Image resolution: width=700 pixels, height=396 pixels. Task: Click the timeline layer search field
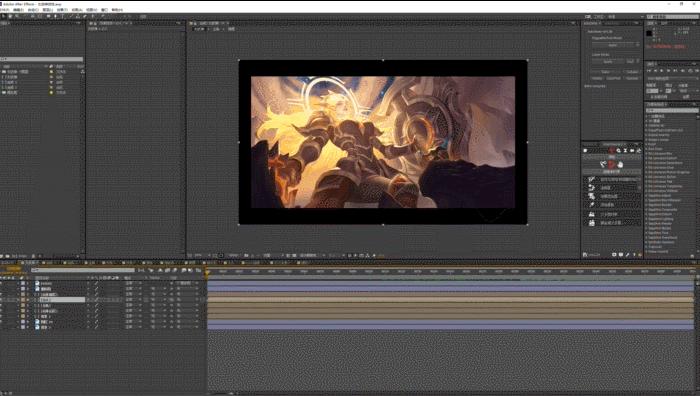[x=83, y=270]
